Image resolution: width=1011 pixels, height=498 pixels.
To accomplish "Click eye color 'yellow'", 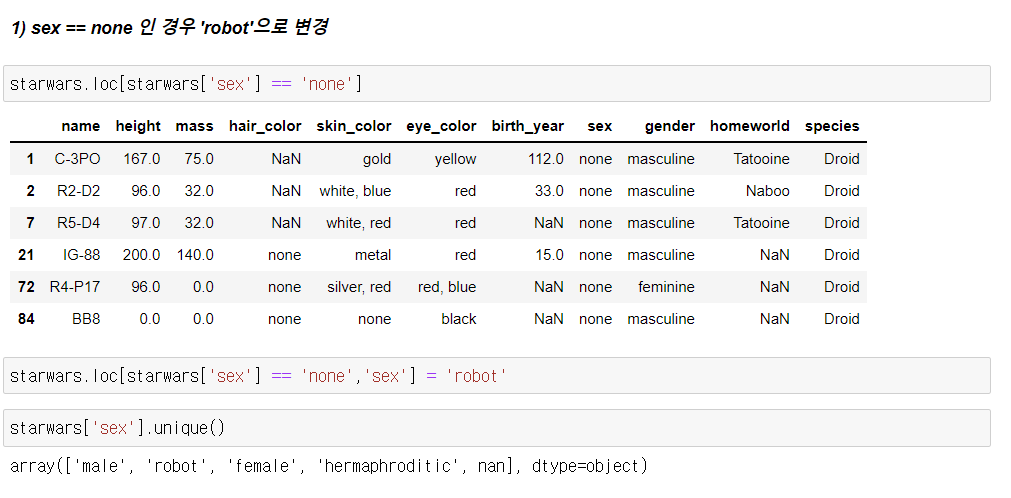I will [x=455, y=159].
